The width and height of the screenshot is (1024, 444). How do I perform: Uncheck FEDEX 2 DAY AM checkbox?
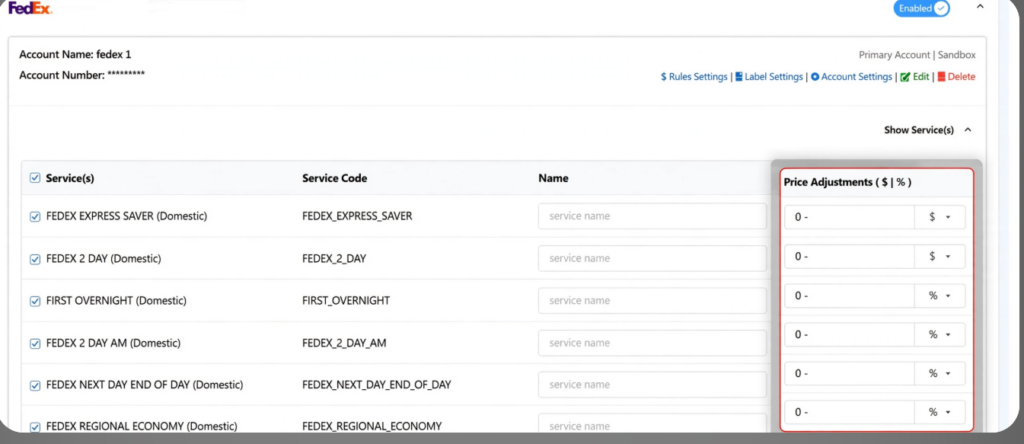click(35, 343)
